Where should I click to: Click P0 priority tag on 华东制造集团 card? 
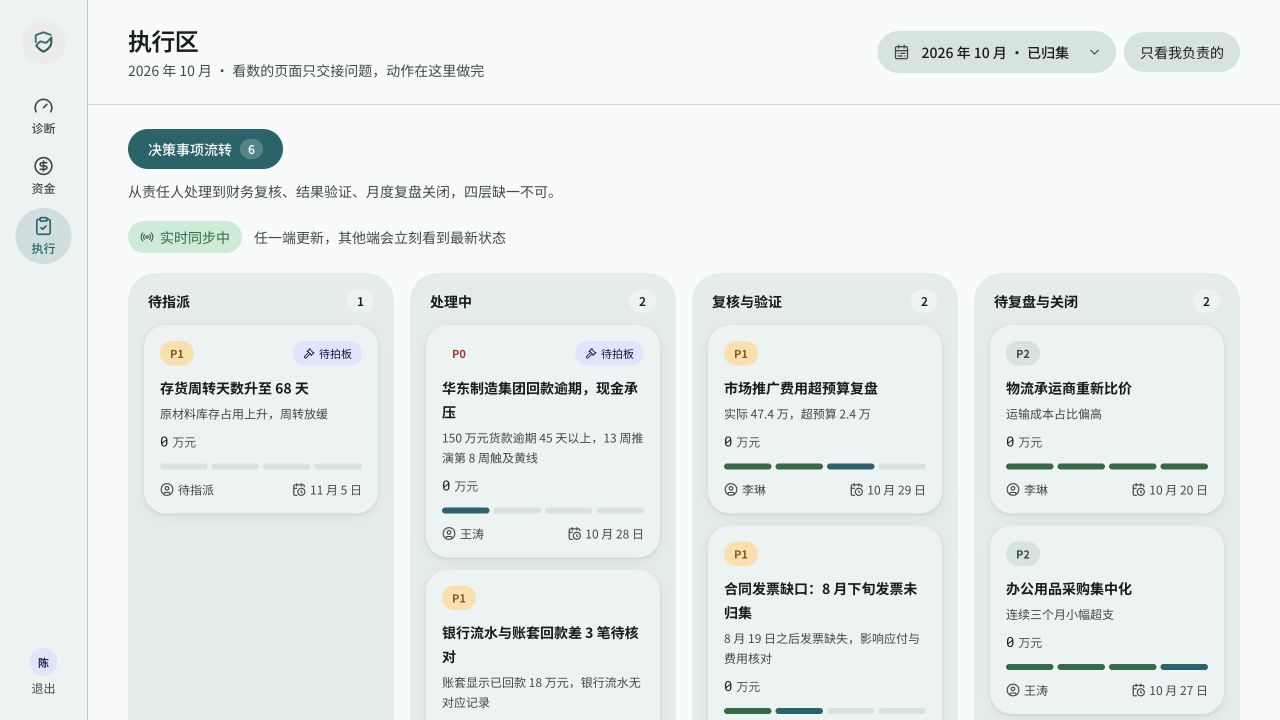pos(459,353)
